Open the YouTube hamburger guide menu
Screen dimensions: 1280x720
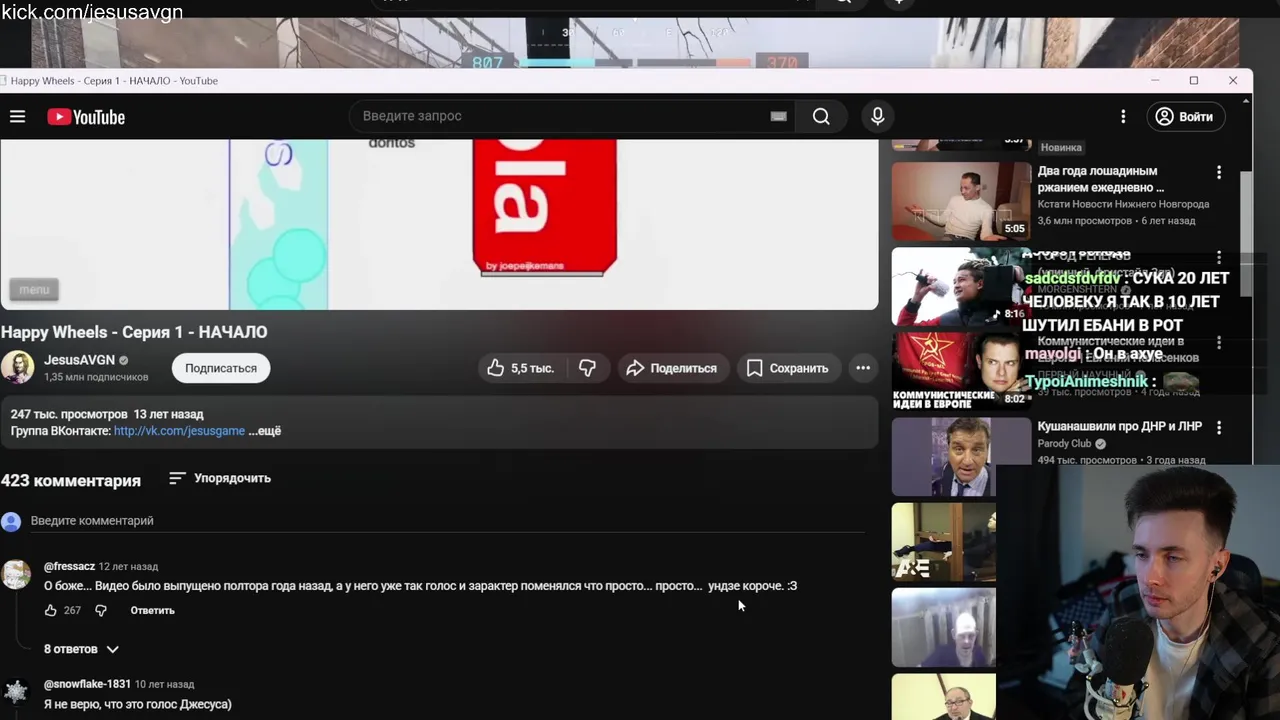[x=17, y=117]
